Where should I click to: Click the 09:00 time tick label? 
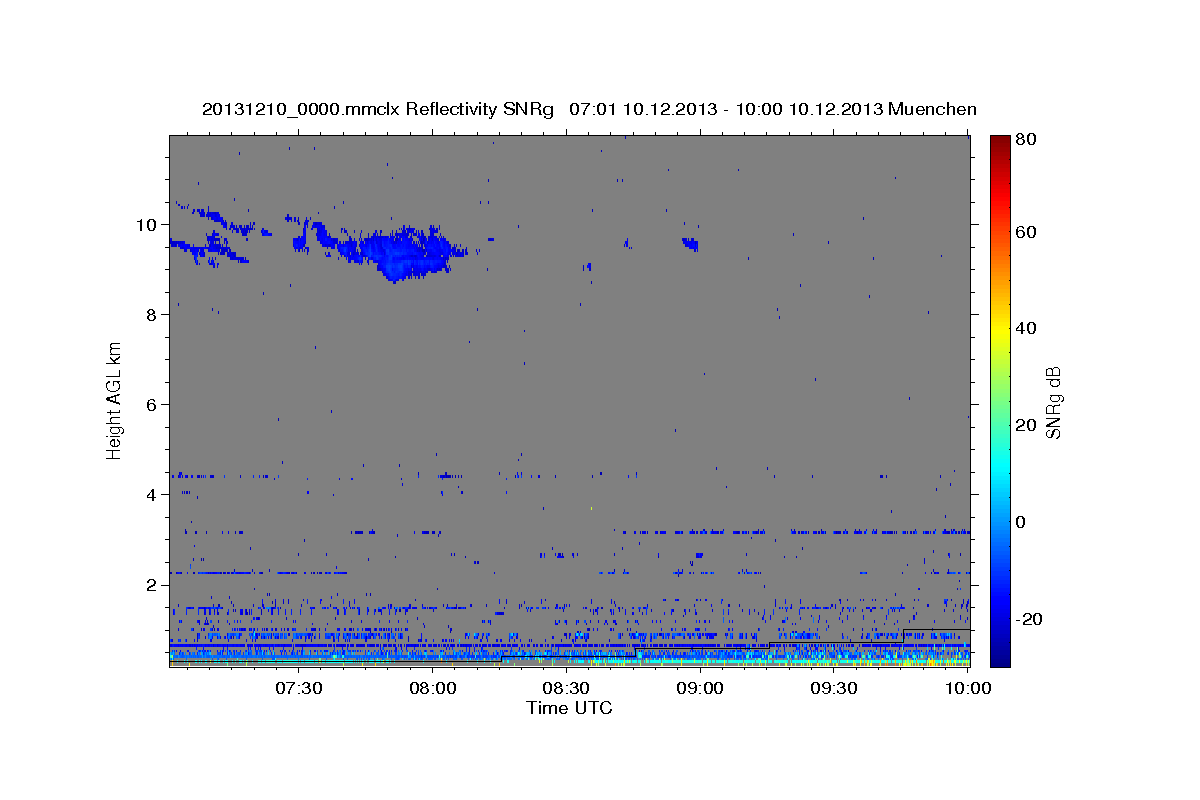pyautogui.click(x=700, y=688)
